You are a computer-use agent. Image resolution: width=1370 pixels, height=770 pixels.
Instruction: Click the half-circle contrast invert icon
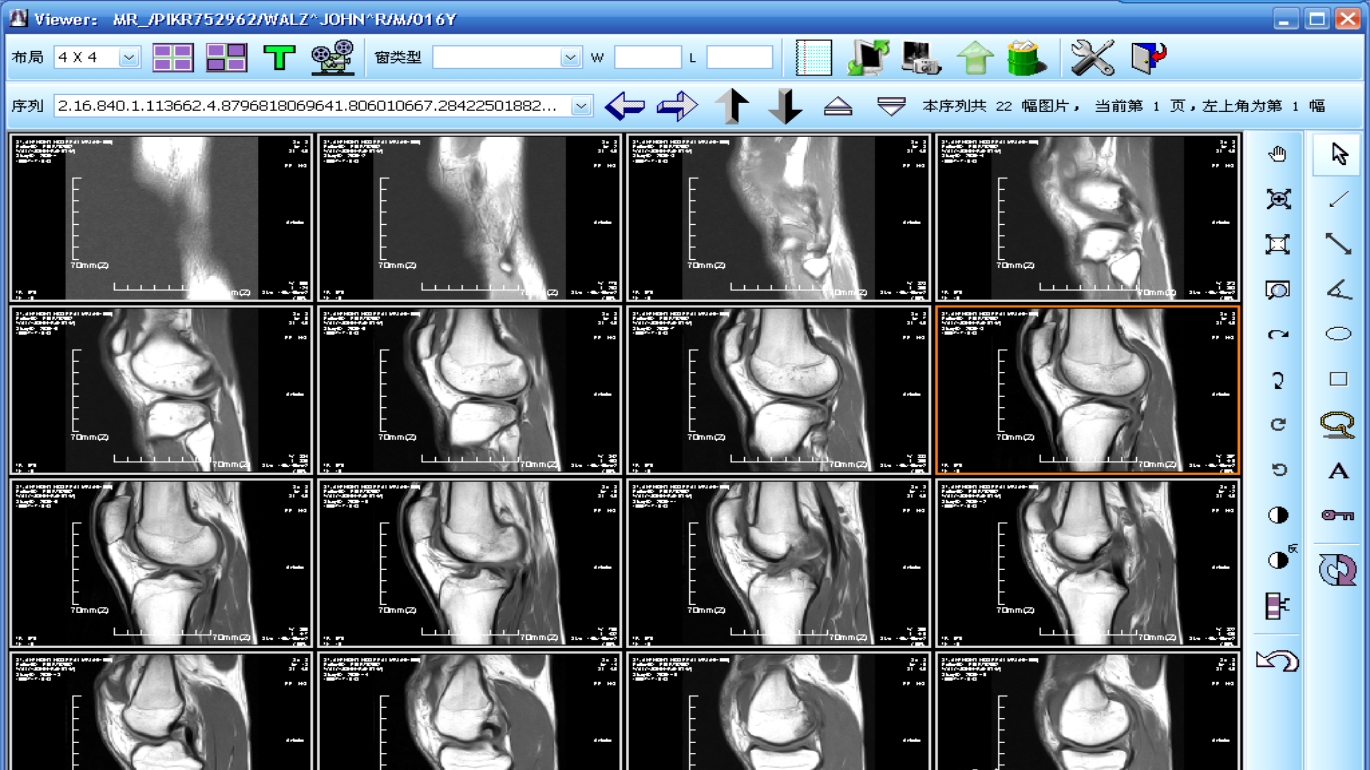point(1277,515)
